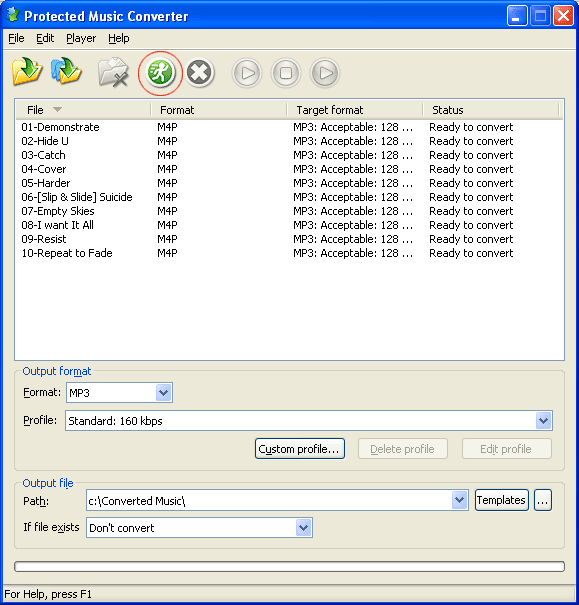Click Ready to convert status of 01-Demonstrate
Image resolution: width=579 pixels, height=605 pixels.
471,127
